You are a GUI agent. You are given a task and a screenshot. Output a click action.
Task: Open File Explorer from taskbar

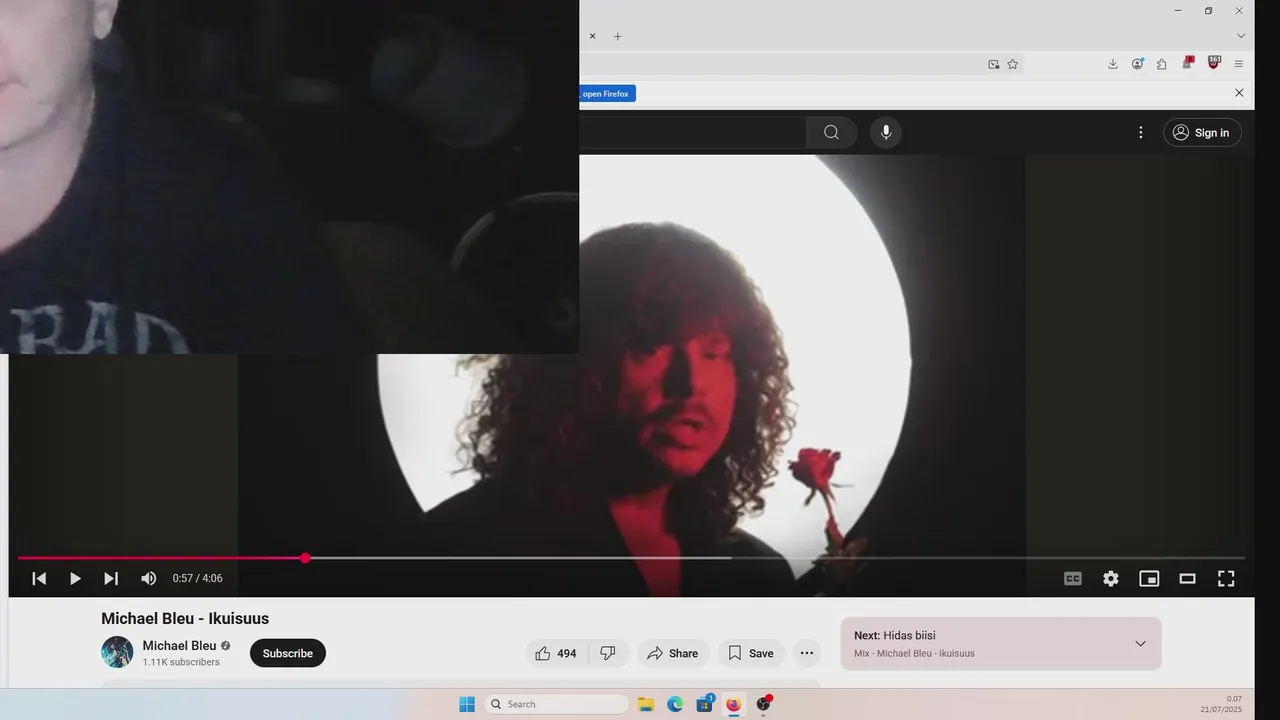(646, 704)
